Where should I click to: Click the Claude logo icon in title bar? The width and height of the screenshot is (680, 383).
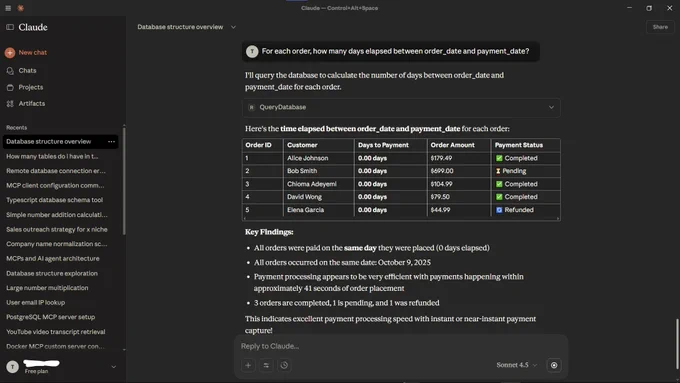click(20, 8)
